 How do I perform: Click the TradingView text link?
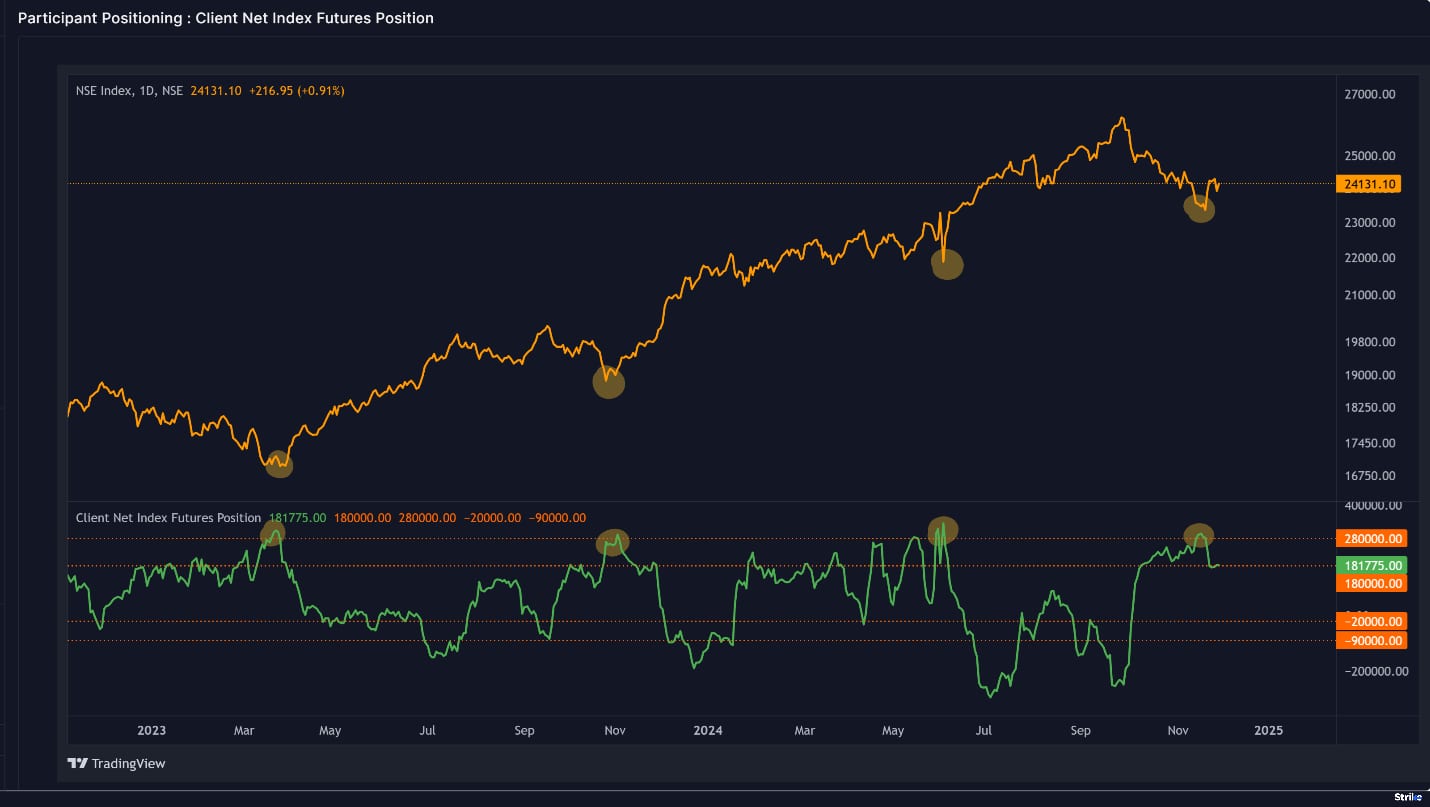128,764
